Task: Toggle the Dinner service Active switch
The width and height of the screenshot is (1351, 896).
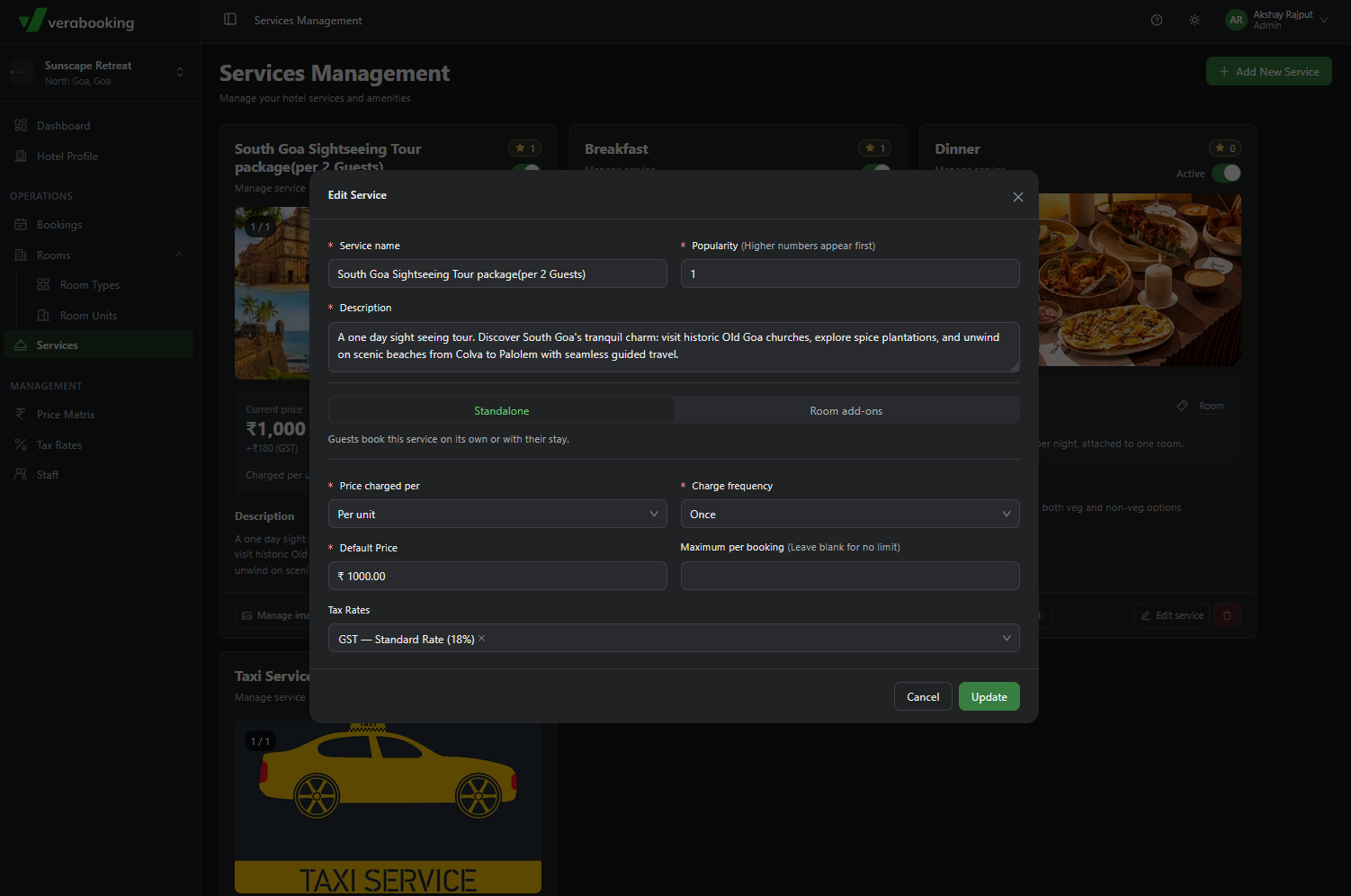Action: (x=1226, y=173)
